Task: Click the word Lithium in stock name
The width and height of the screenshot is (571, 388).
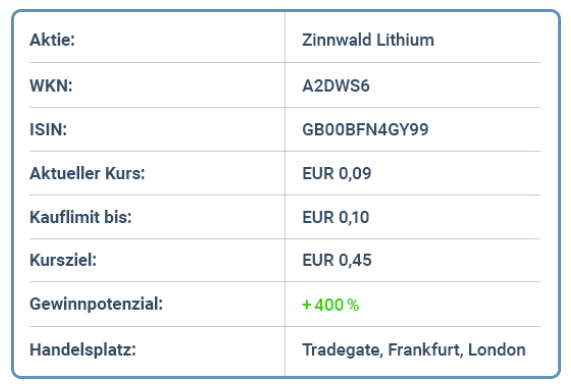Action: [x=405, y=40]
